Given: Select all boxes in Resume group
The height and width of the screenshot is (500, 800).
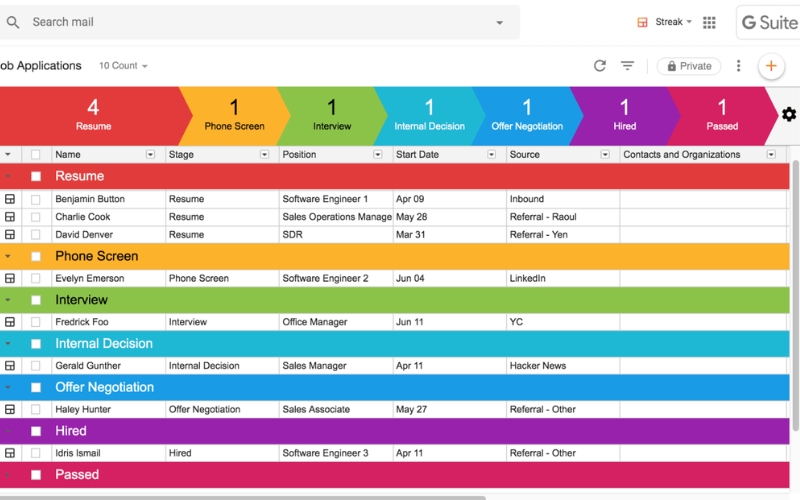Looking at the screenshot, I should click(36, 177).
